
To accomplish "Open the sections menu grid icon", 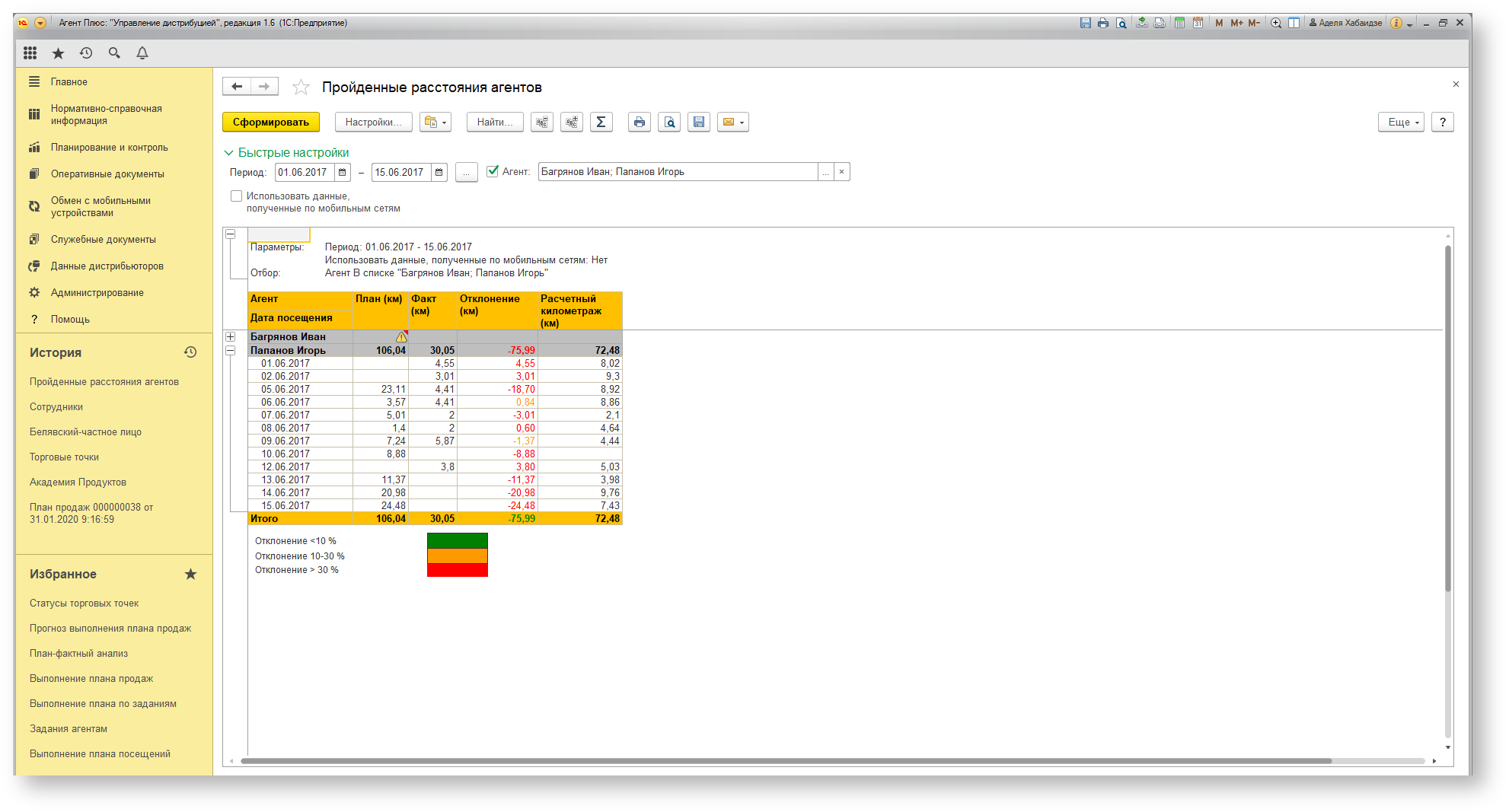I will (30, 53).
